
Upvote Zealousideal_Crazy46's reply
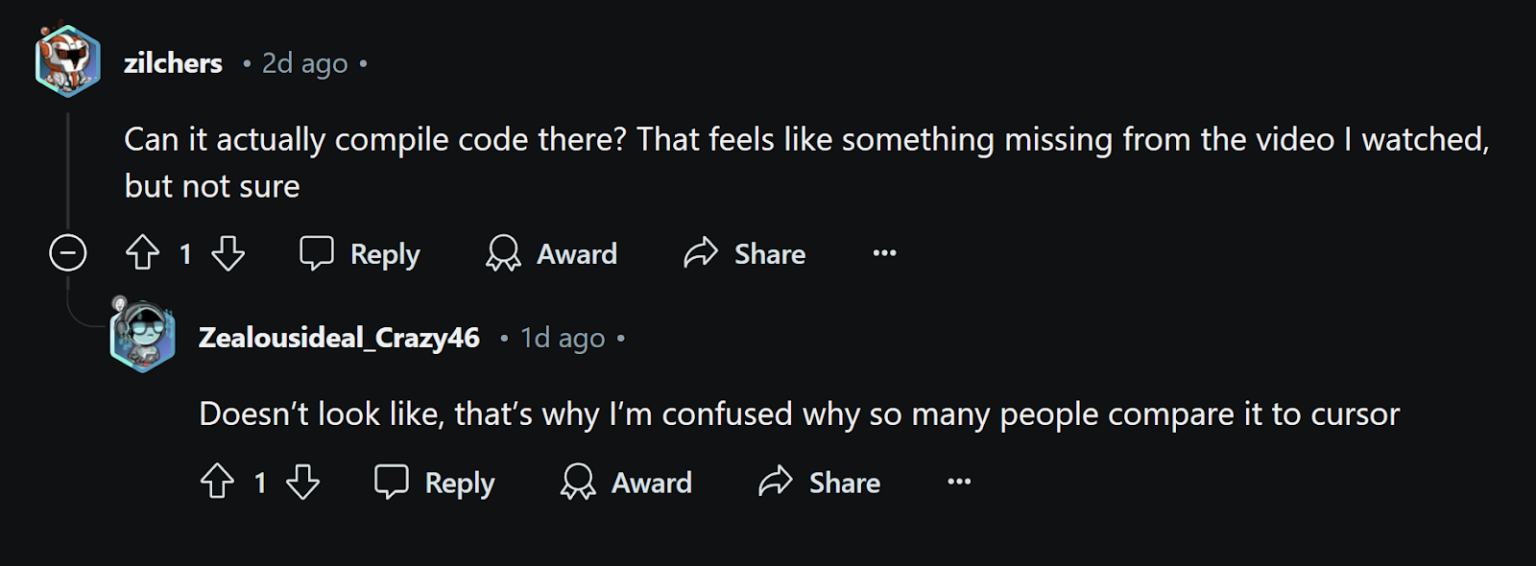point(217,483)
